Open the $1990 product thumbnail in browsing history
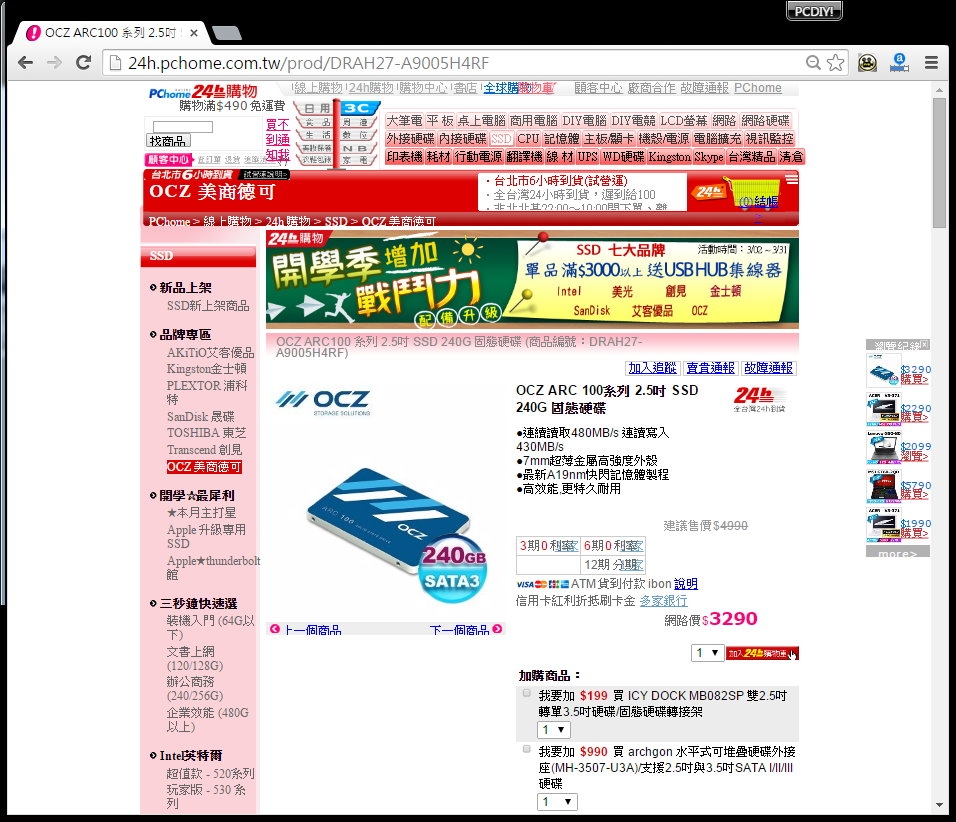Viewport: 956px width, 822px height. [883, 524]
